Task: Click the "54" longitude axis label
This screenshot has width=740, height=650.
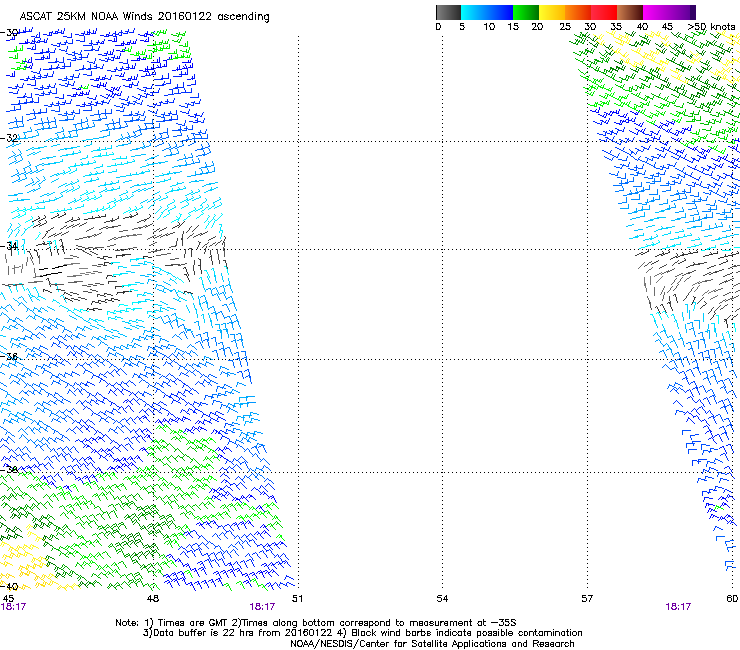Action: click(442, 599)
